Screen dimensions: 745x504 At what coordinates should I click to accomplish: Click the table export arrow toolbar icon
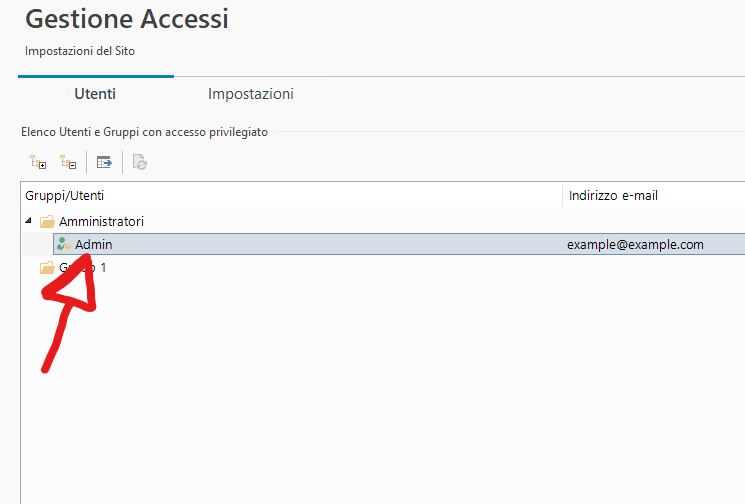click(x=104, y=162)
